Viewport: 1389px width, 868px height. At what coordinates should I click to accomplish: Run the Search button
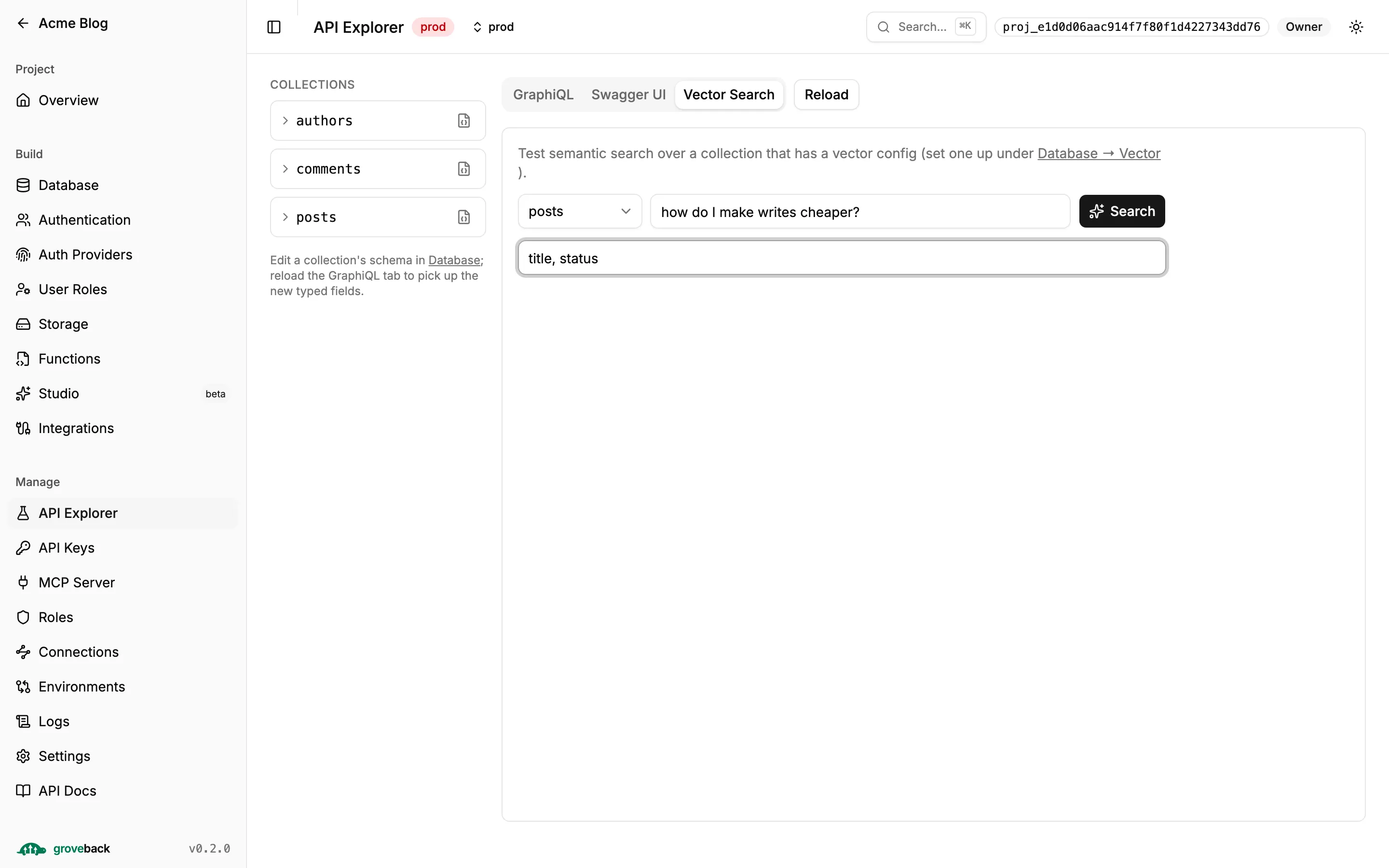pyautogui.click(x=1121, y=211)
